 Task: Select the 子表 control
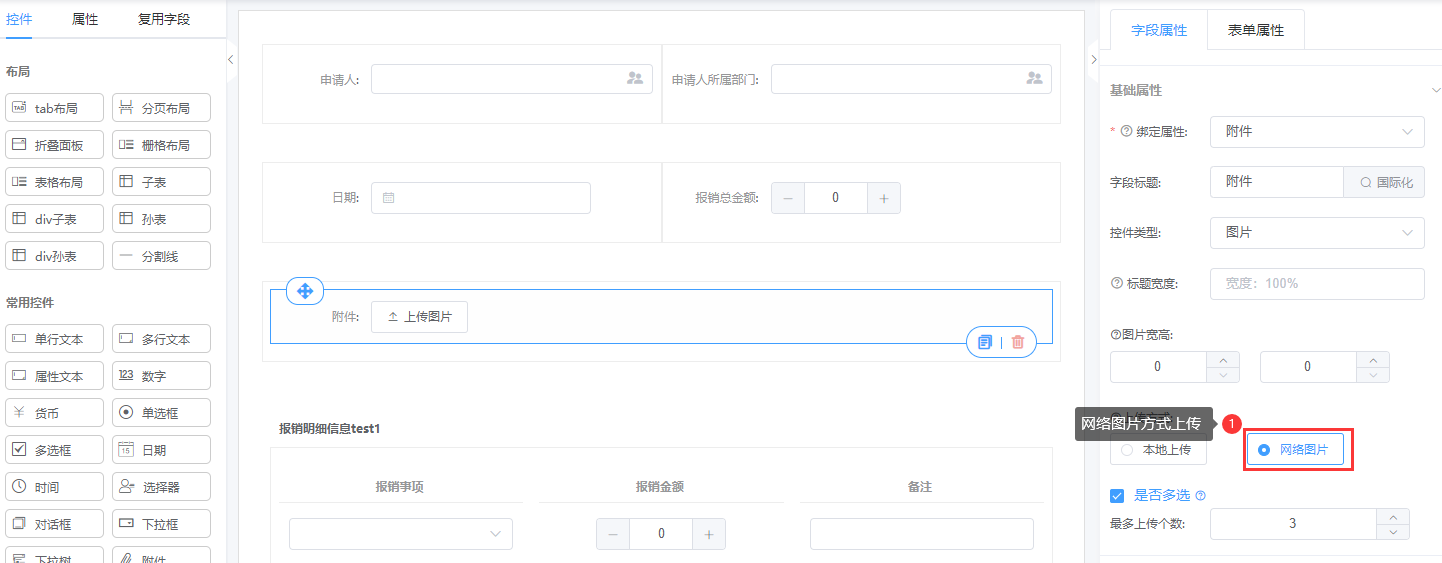pos(161,182)
